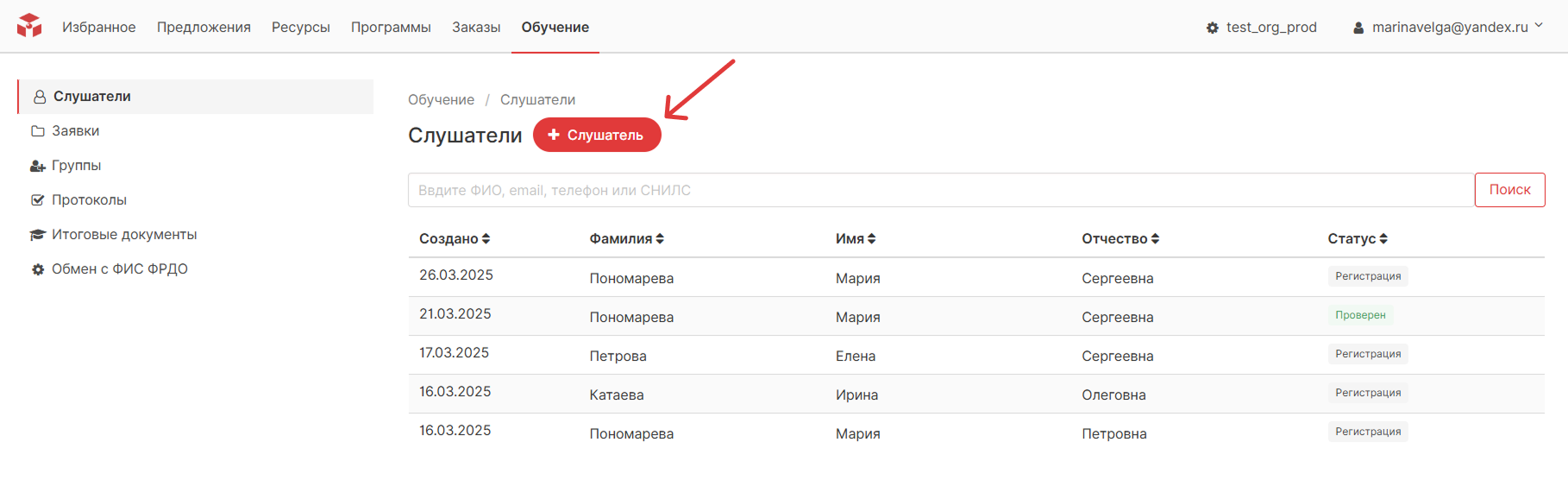Image resolution: width=1568 pixels, height=499 pixels.
Task: Click Регистрация badge in Петрова row
Action: pyautogui.click(x=1368, y=354)
